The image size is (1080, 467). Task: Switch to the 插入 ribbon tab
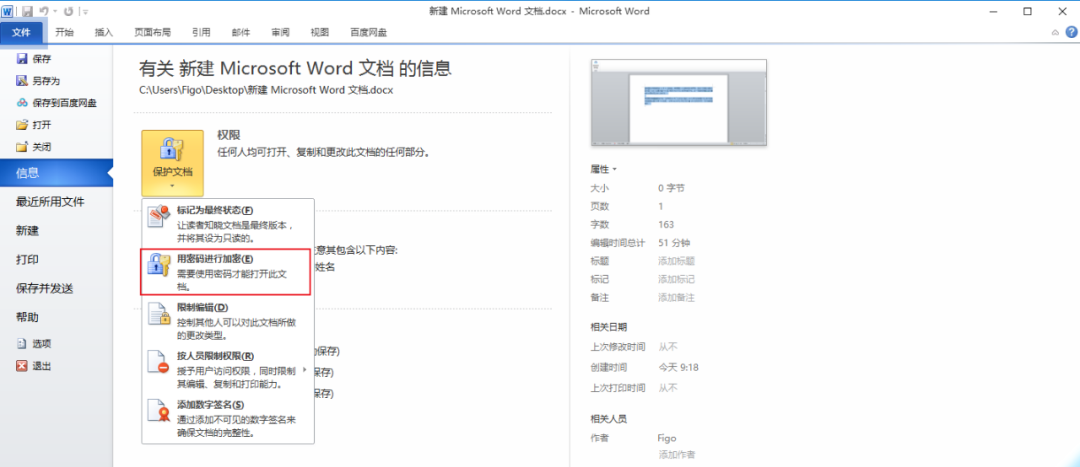103,32
